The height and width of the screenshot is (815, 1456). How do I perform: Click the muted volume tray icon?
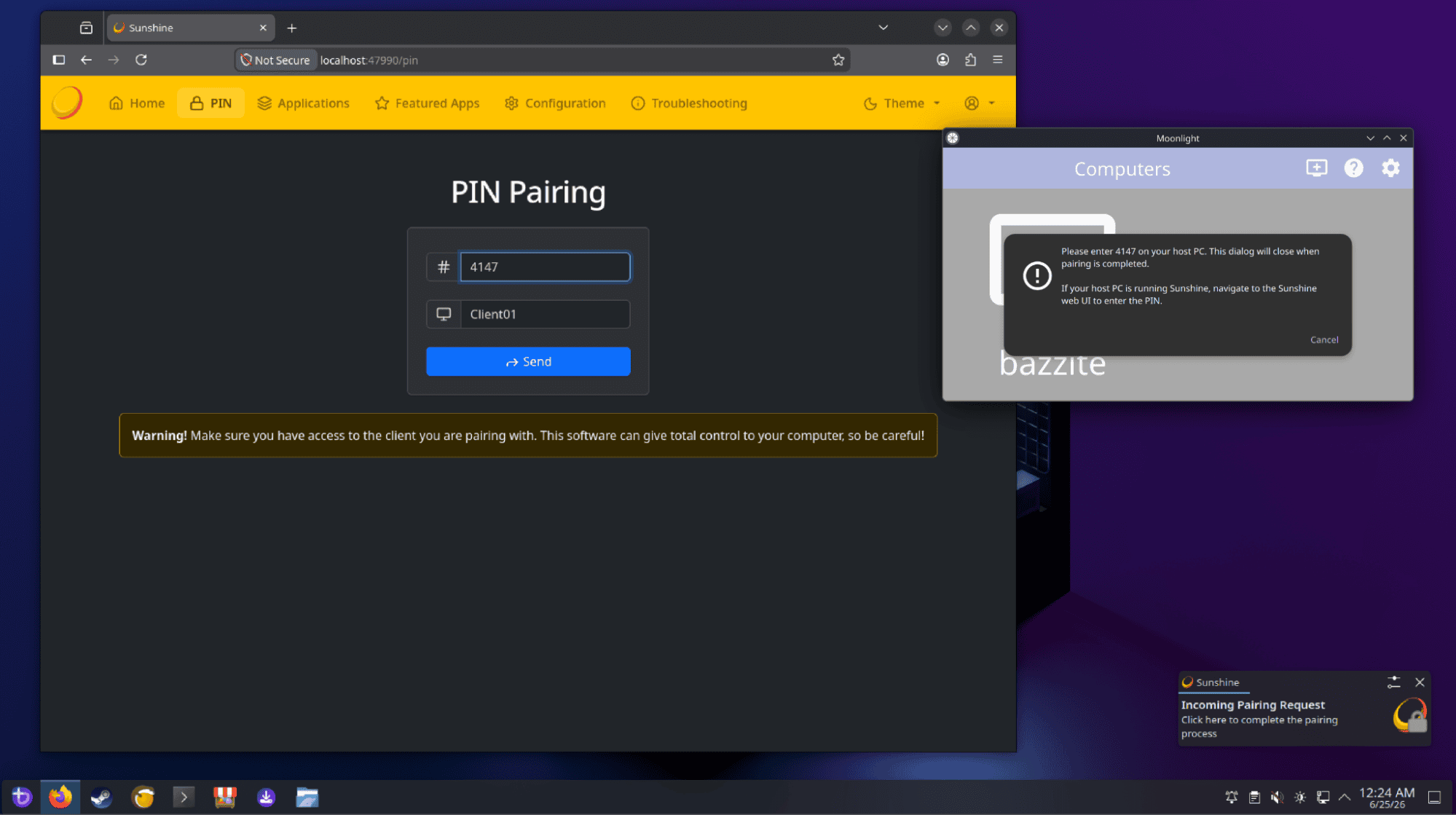pyautogui.click(x=1277, y=798)
